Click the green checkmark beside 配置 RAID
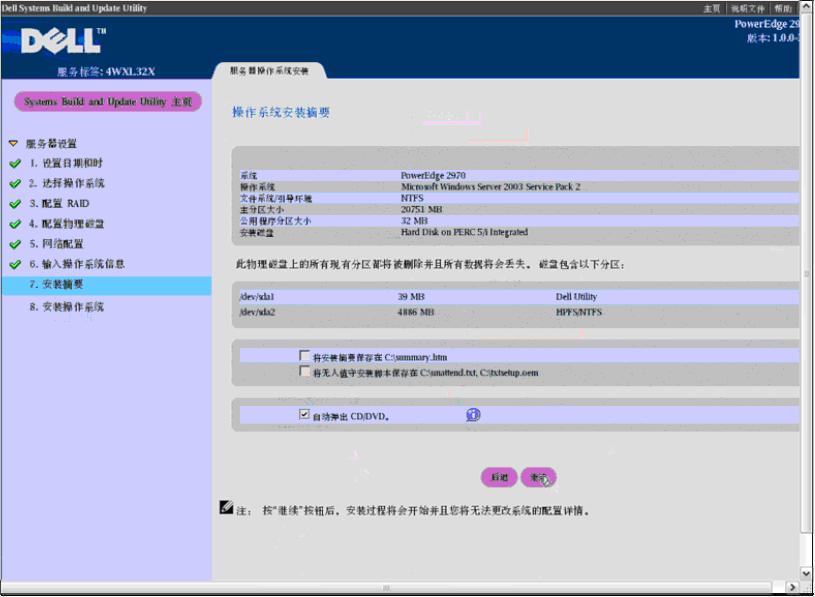Screen dimensions: 815x597 click(x=14, y=204)
